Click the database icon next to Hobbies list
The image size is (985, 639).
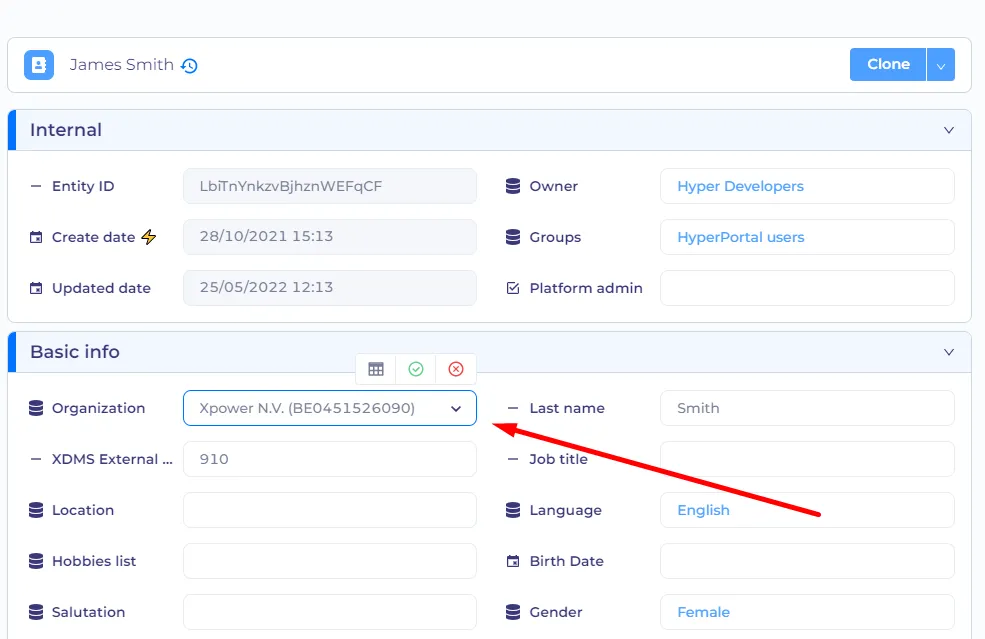click(x=36, y=561)
